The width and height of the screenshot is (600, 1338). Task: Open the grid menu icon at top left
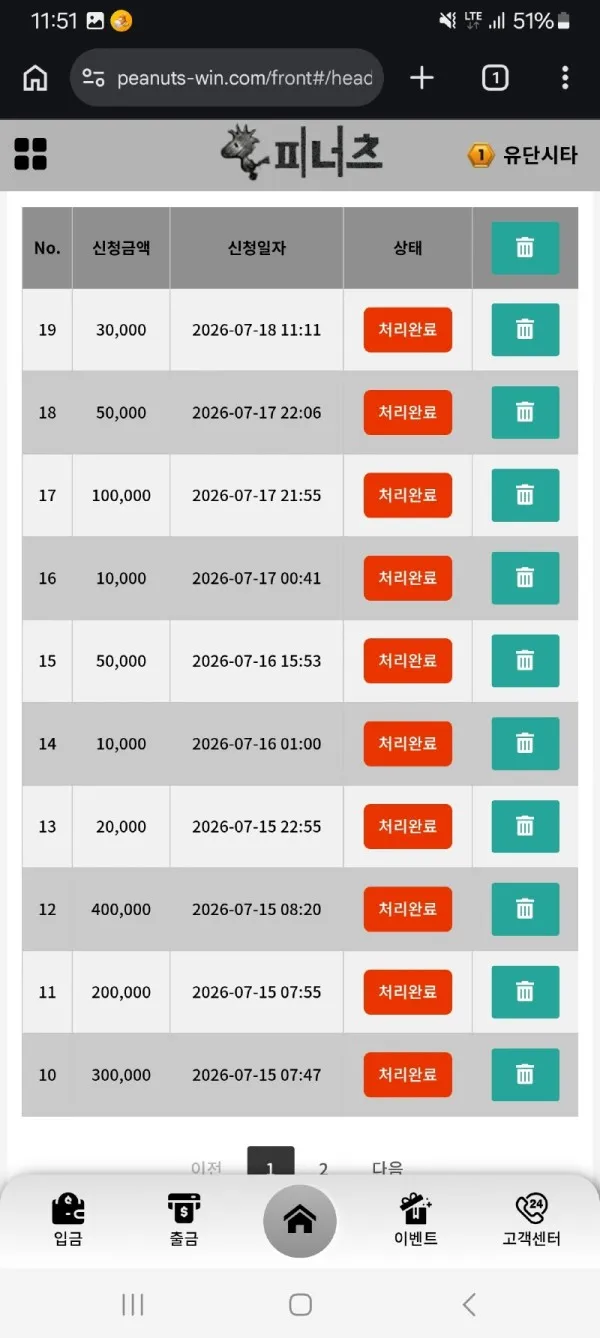click(31, 154)
